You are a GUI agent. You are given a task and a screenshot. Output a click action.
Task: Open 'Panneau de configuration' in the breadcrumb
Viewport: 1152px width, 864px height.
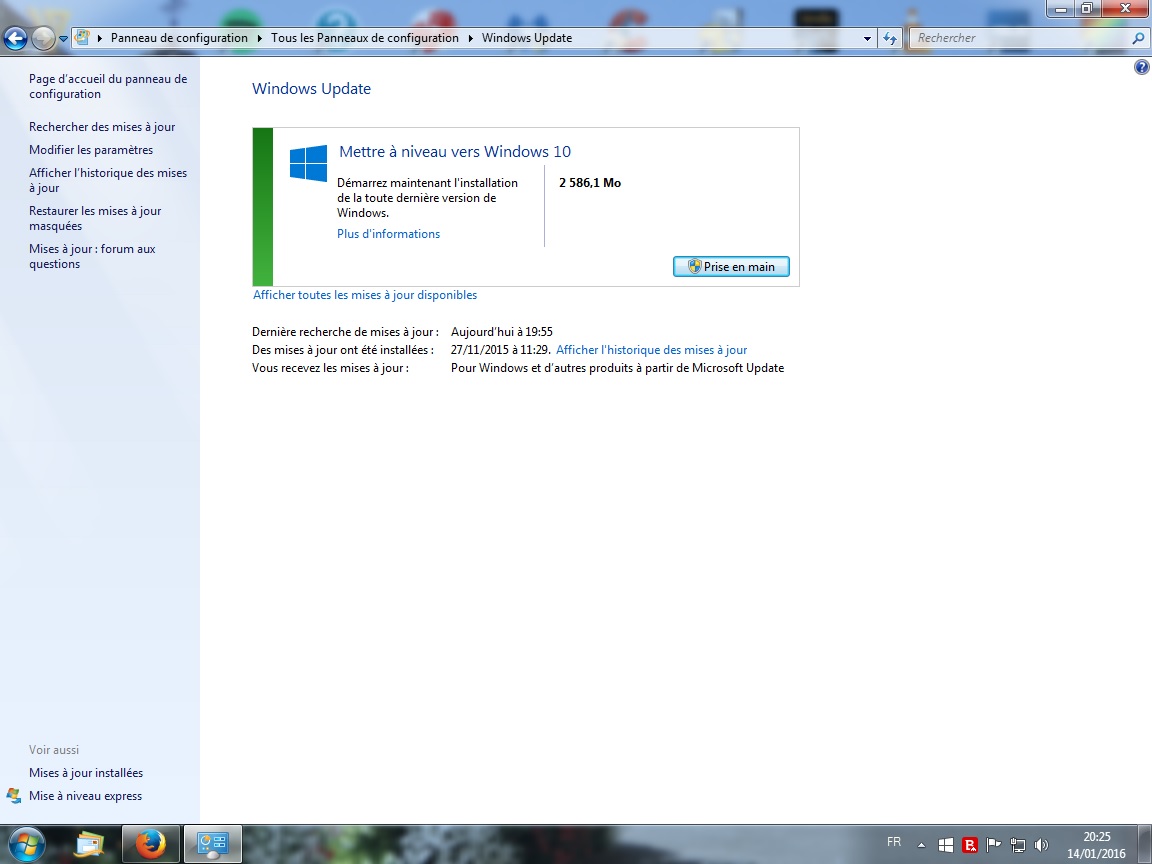point(179,38)
